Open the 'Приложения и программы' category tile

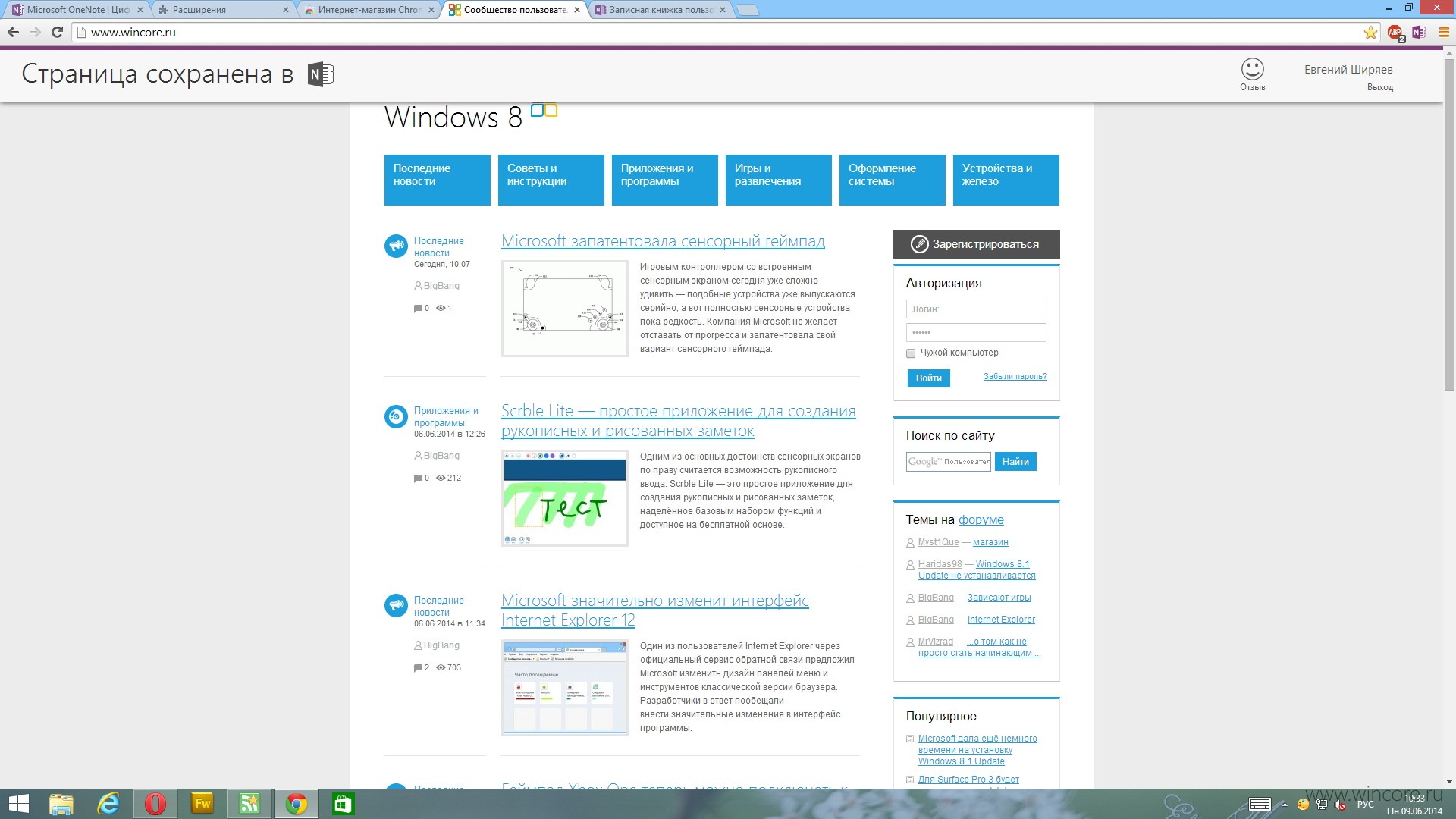pos(664,180)
